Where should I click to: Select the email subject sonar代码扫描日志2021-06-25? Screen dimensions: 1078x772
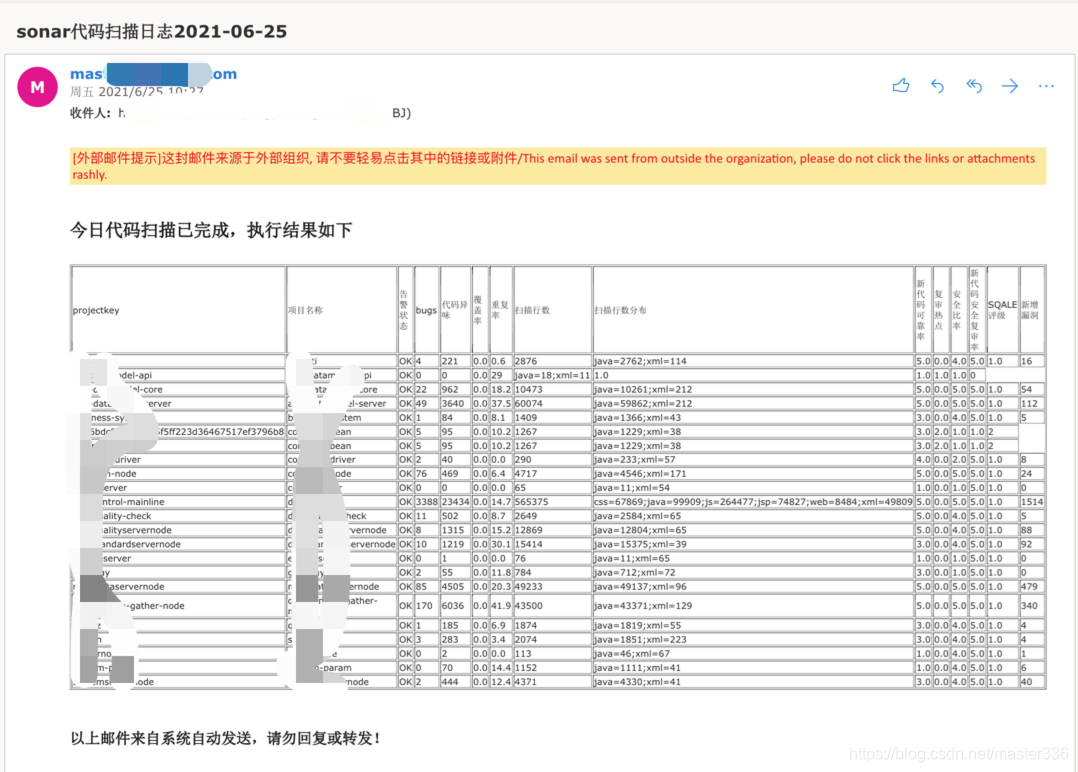[151, 32]
